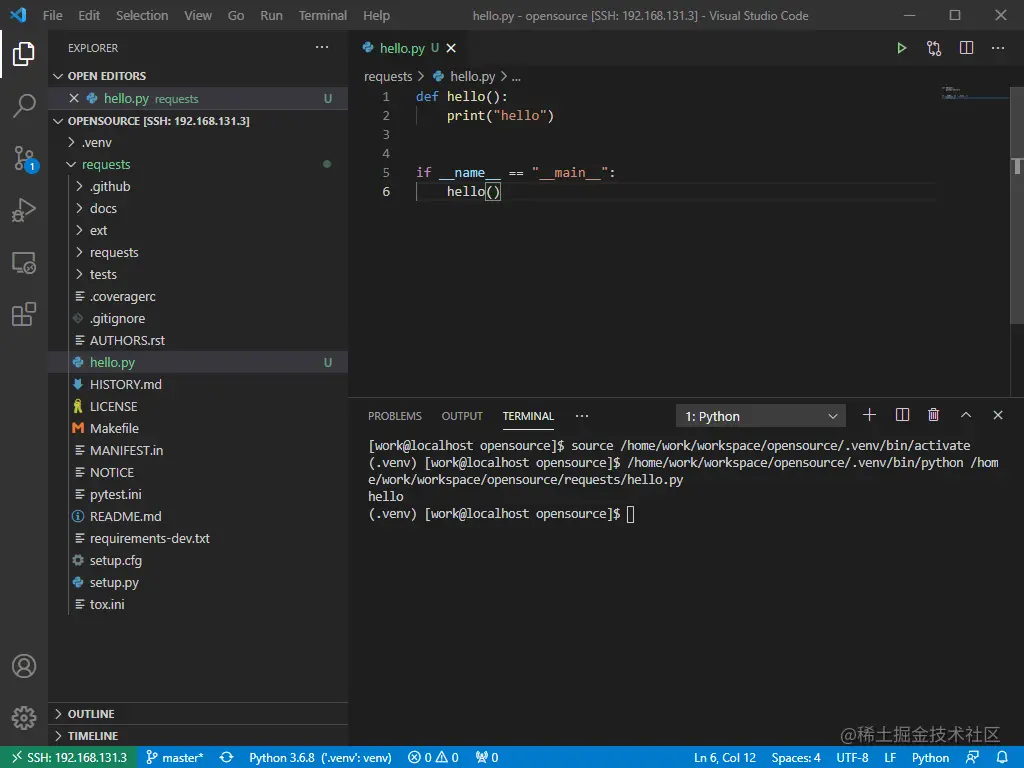The width and height of the screenshot is (1024, 768).
Task: Open Makefile in the file tree
Action: tap(199, 428)
